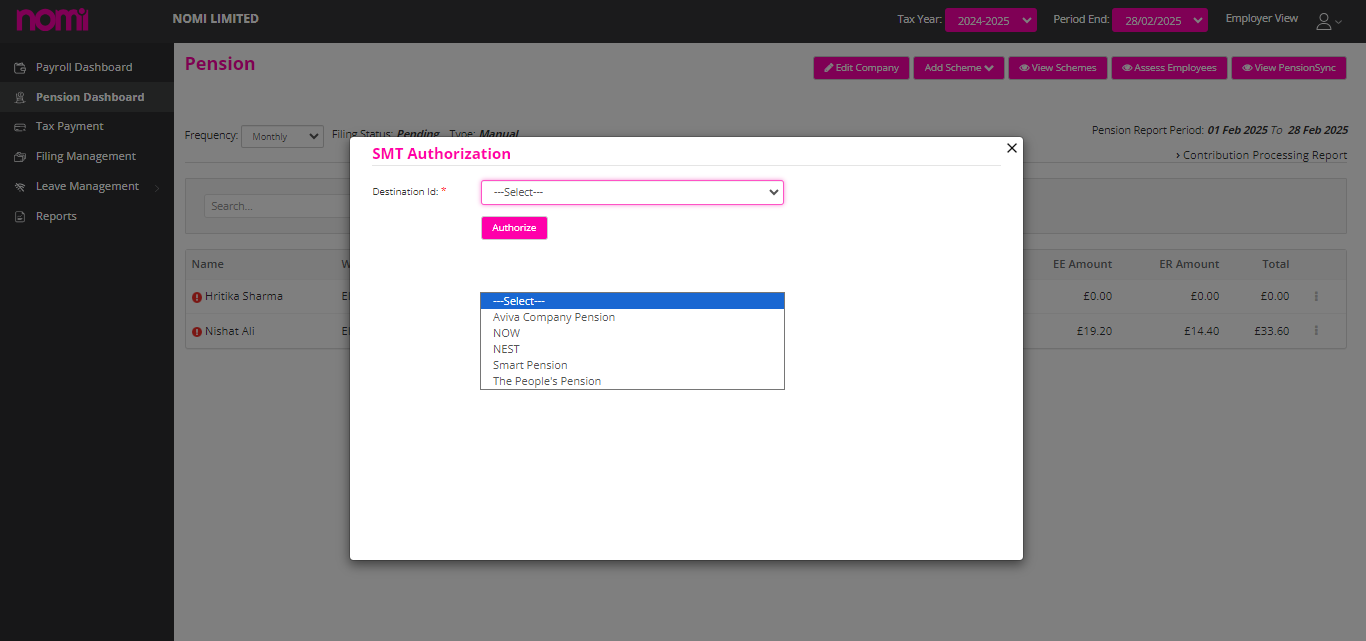The height and width of the screenshot is (641, 1366).
Task: Click the Total column header
Action: pos(1275,265)
